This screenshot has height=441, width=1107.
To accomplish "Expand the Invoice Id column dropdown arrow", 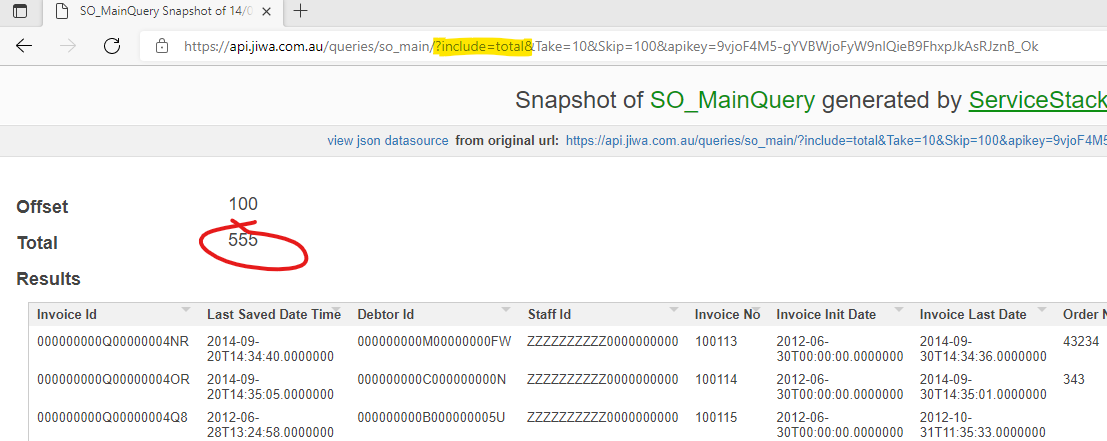I will (x=185, y=309).
